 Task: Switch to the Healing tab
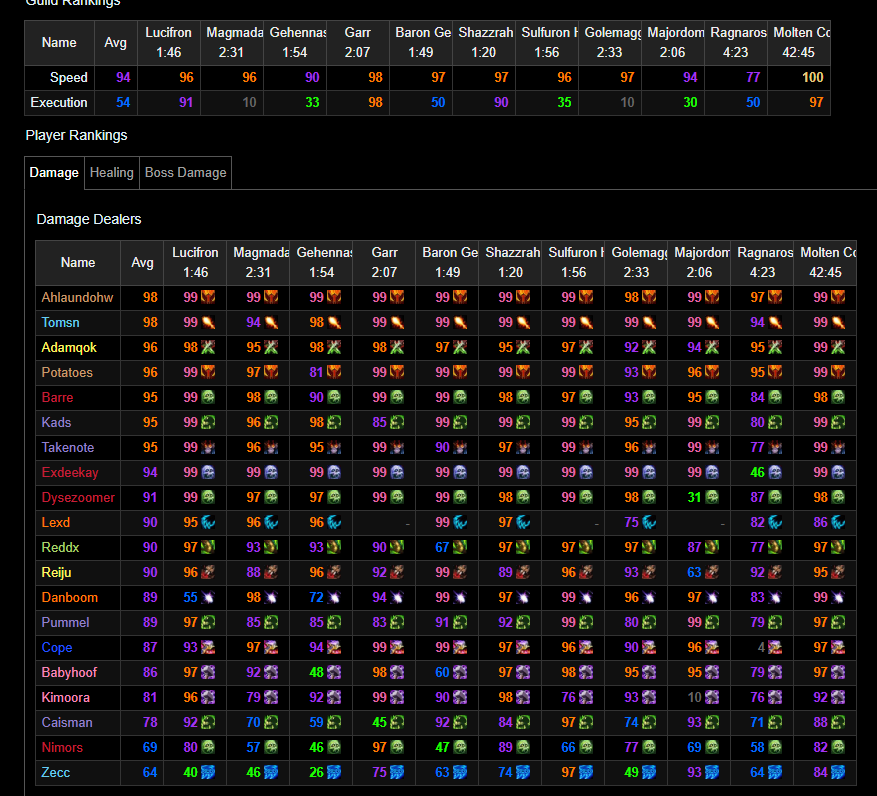112,172
